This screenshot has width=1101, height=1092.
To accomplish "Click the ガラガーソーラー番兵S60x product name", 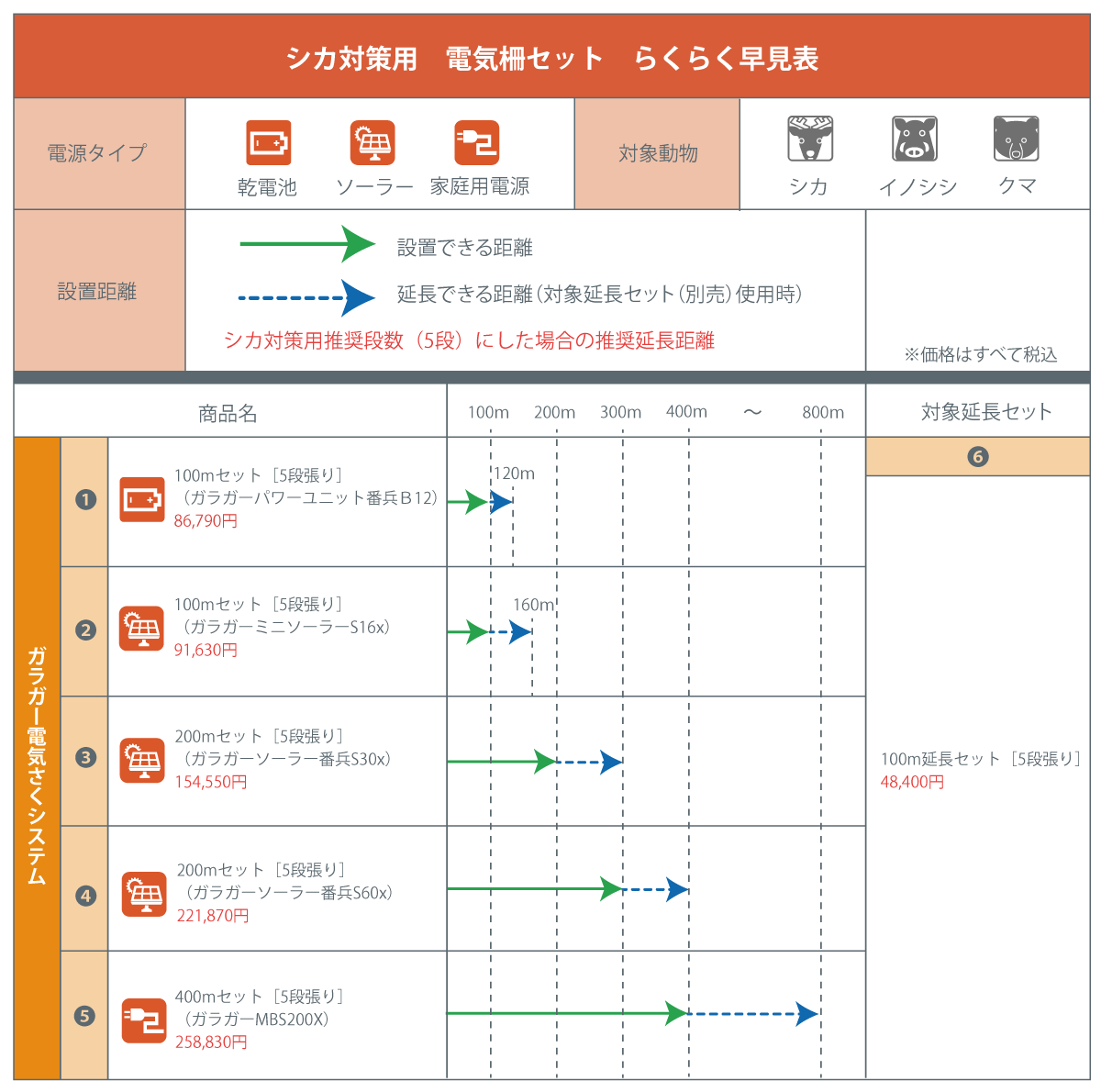I will (290, 892).
